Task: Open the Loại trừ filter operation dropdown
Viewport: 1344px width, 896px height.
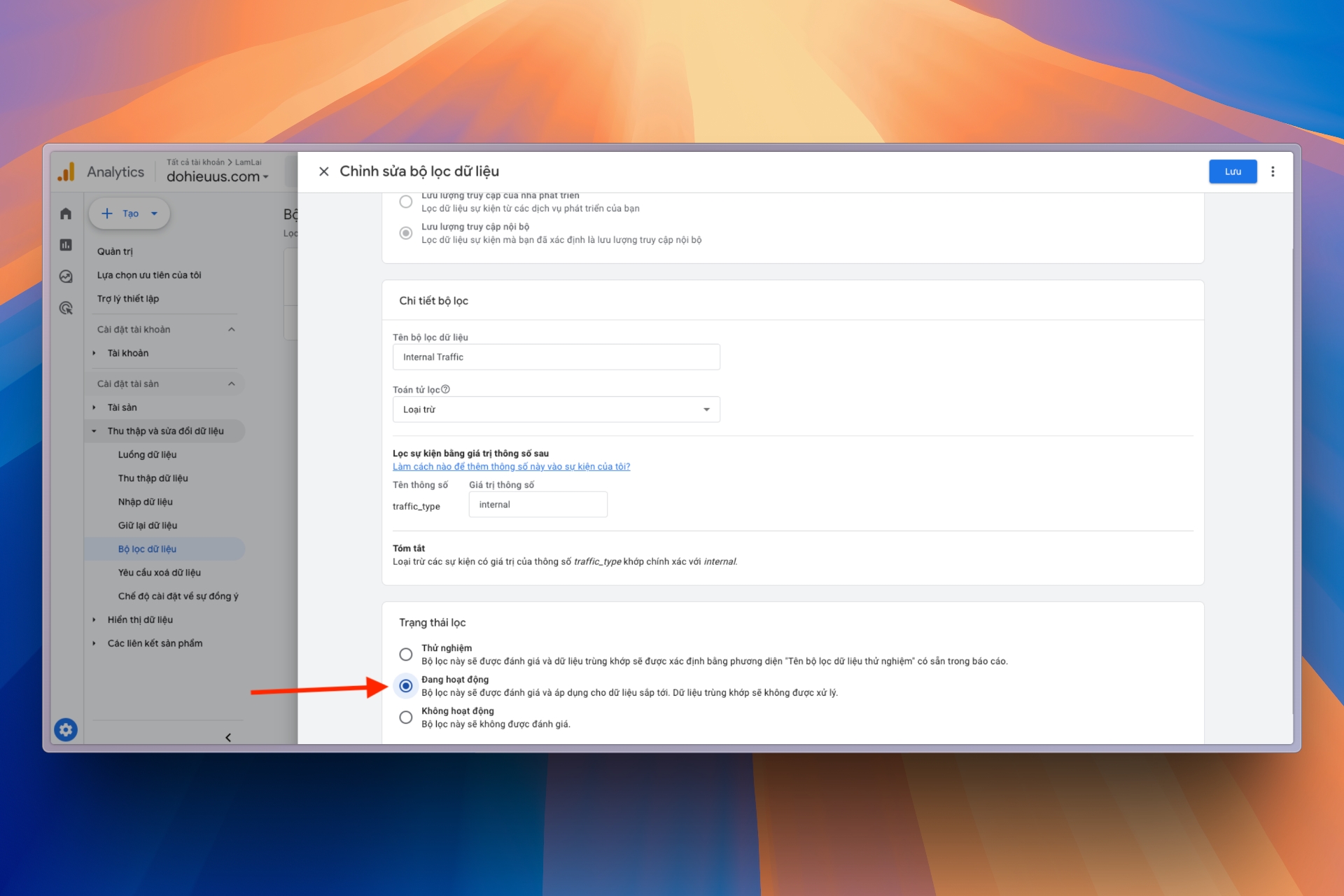Action: tap(556, 409)
